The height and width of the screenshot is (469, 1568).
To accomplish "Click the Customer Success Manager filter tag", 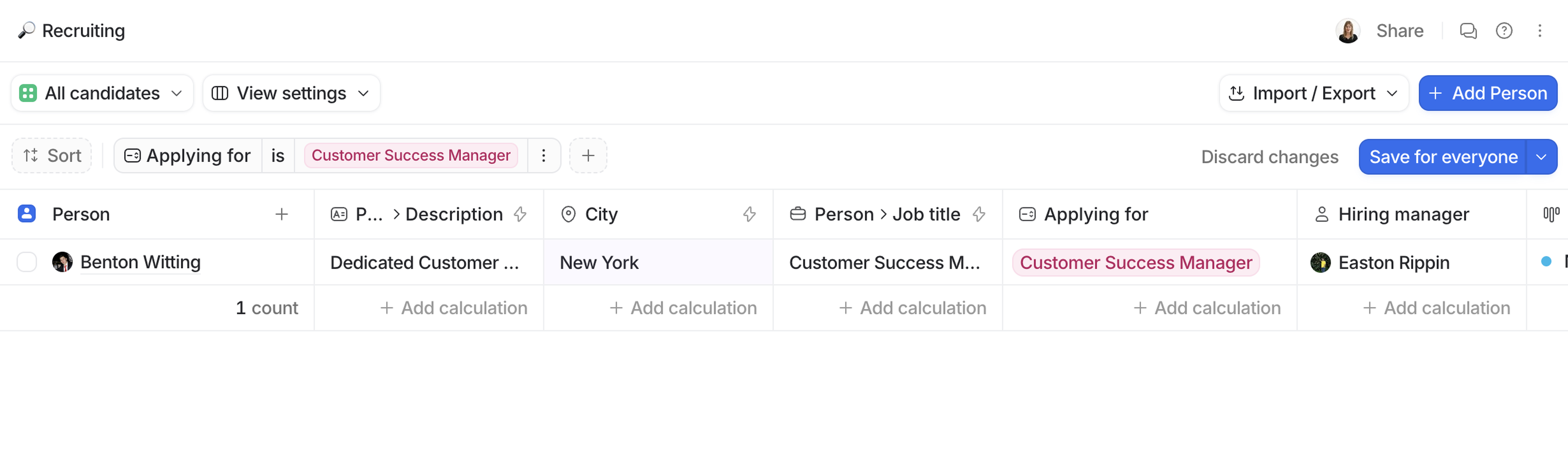I will [x=411, y=156].
